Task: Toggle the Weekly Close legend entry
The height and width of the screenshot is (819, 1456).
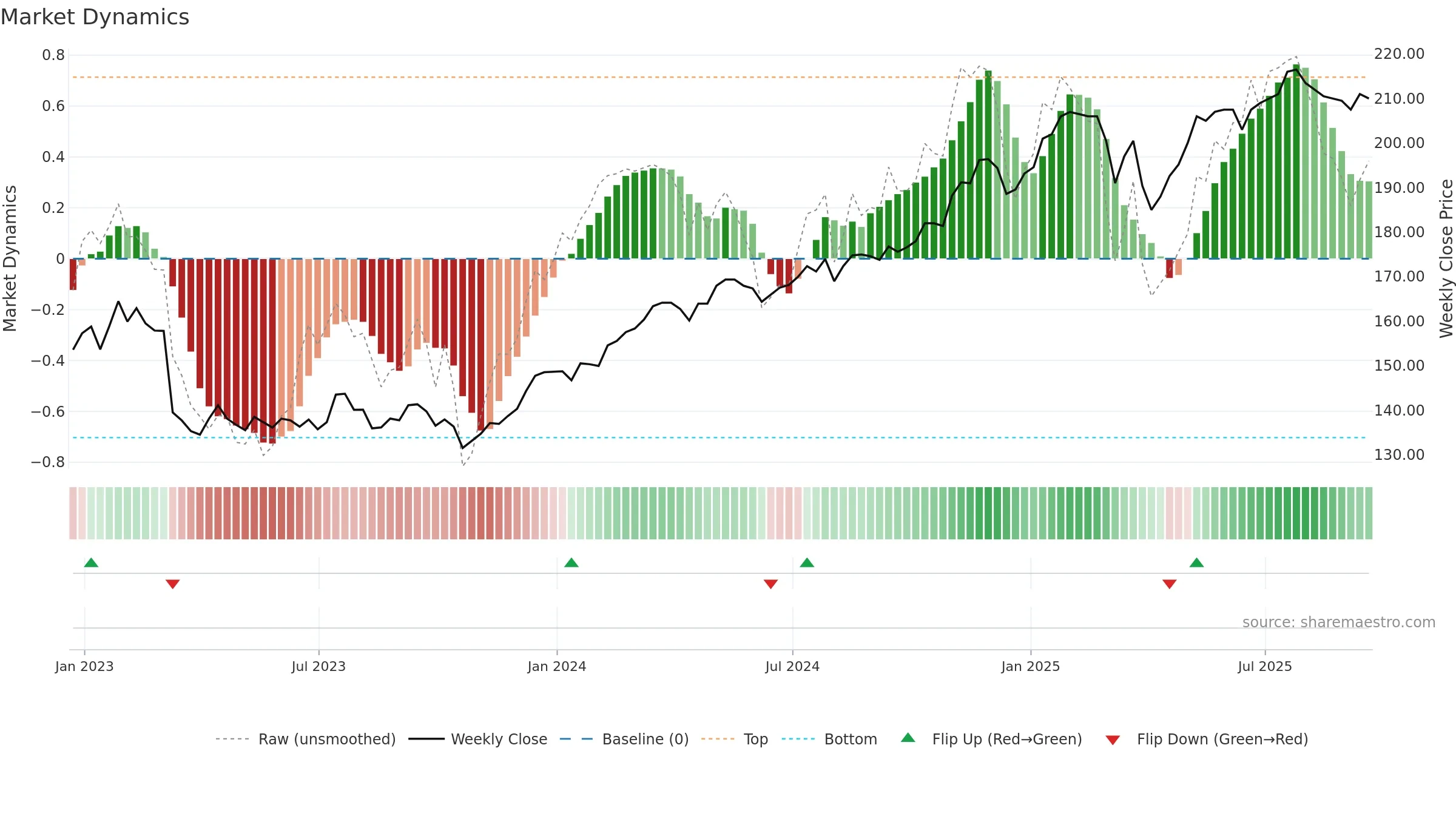Action: point(478,739)
